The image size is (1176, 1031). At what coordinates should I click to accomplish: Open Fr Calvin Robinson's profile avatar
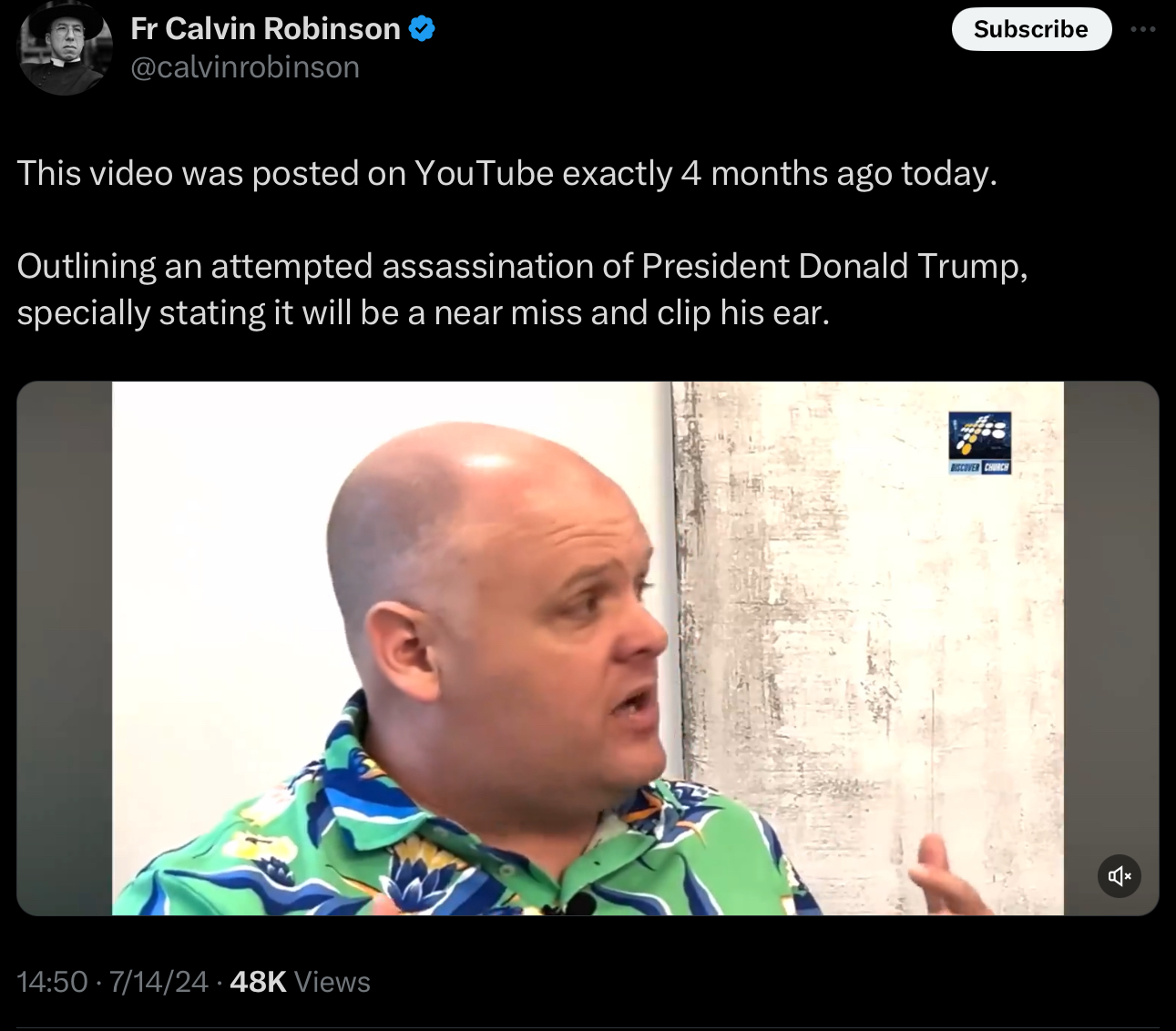[66, 47]
